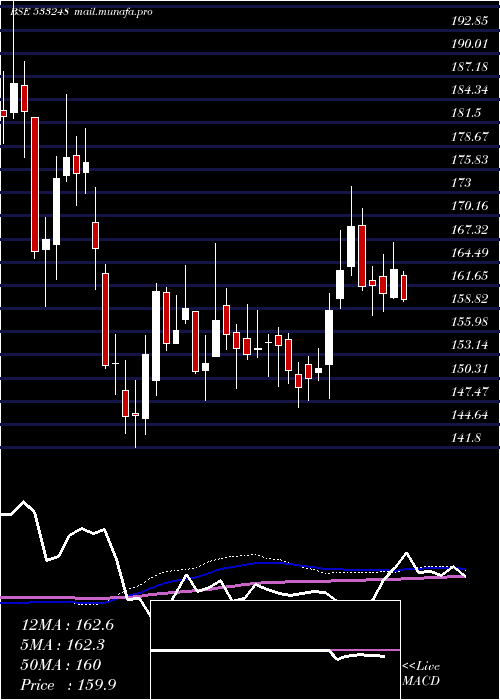Select the 192.85 price axis label

point(469,21)
